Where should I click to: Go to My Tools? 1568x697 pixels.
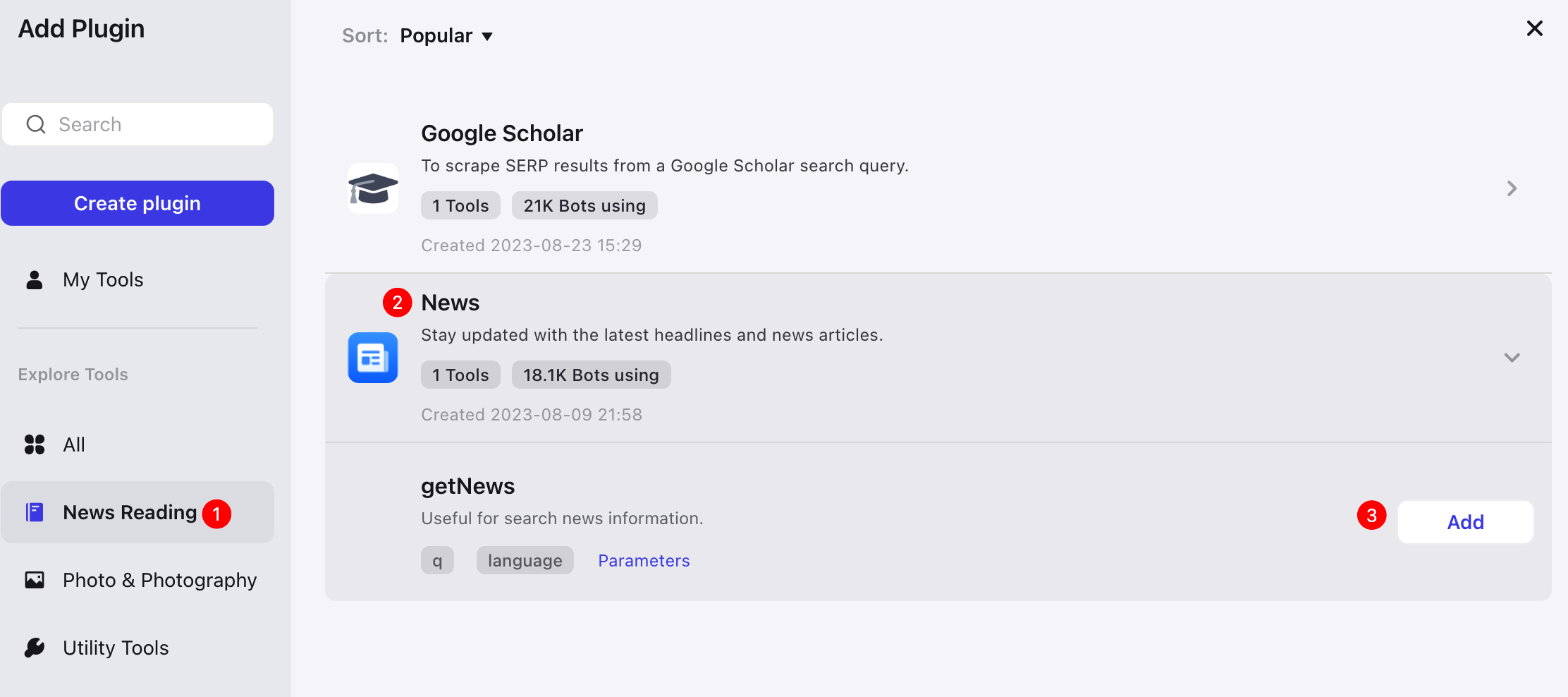137,280
